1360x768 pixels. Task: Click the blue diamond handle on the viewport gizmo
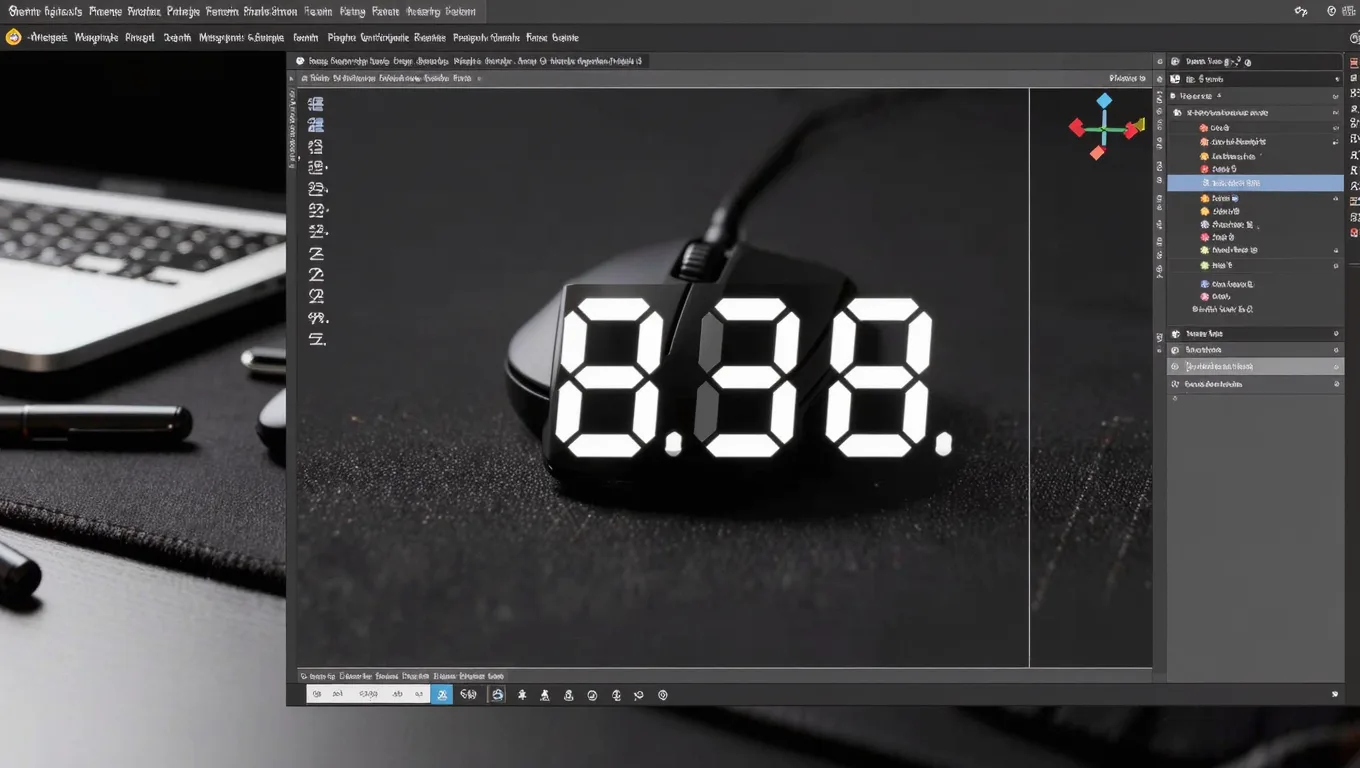[1104, 101]
